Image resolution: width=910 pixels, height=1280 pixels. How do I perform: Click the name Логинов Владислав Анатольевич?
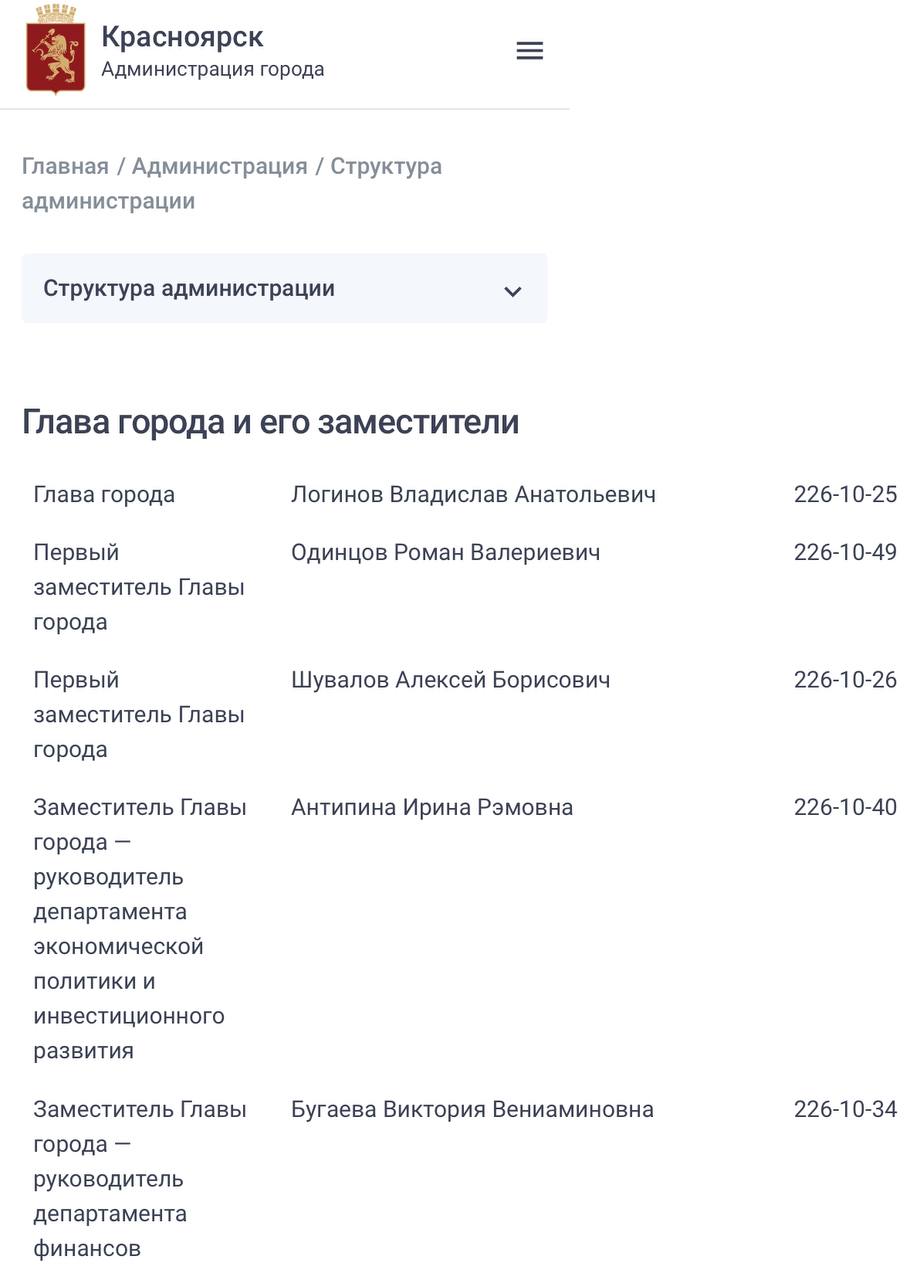[x=473, y=495]
